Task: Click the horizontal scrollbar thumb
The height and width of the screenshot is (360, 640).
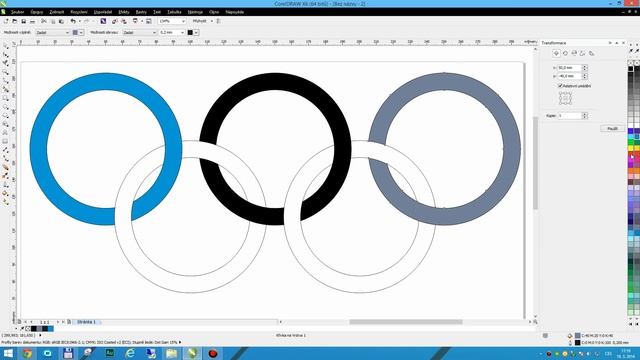Action: tap(406, 322)
